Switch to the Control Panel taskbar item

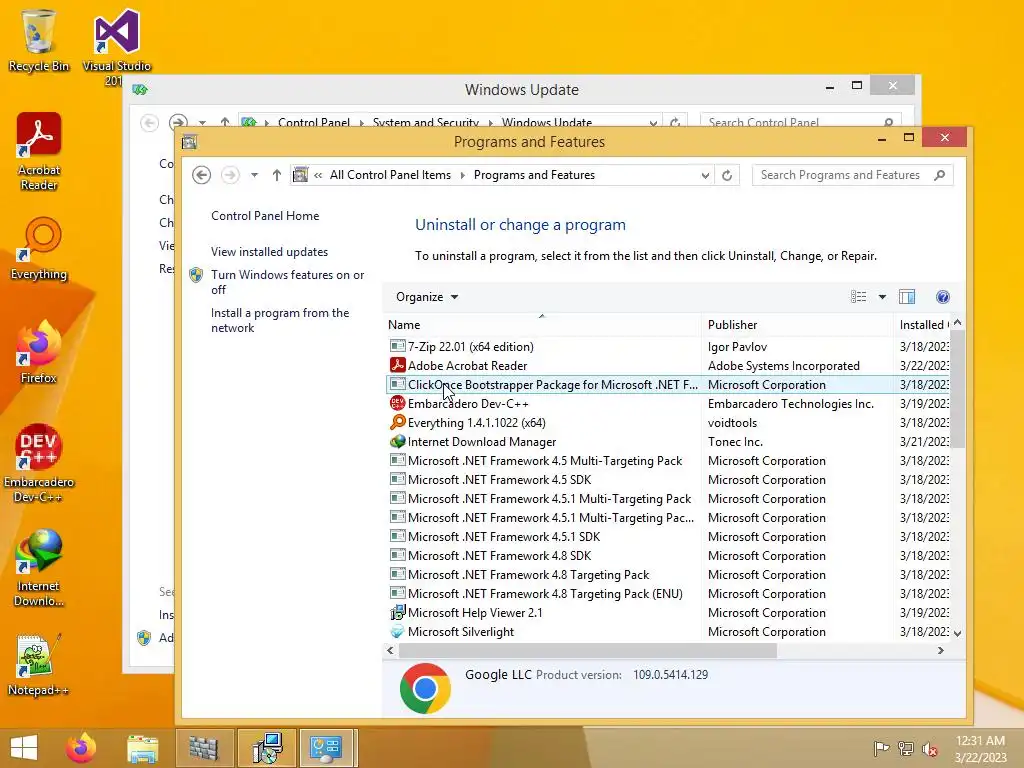pos(327,748)
